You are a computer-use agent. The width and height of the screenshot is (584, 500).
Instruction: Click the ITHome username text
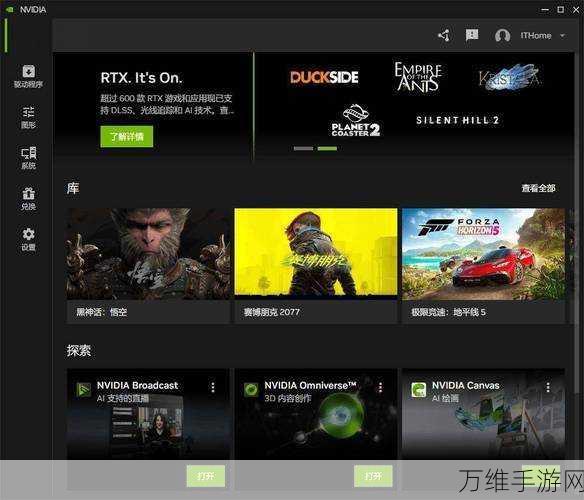(536, 36)
